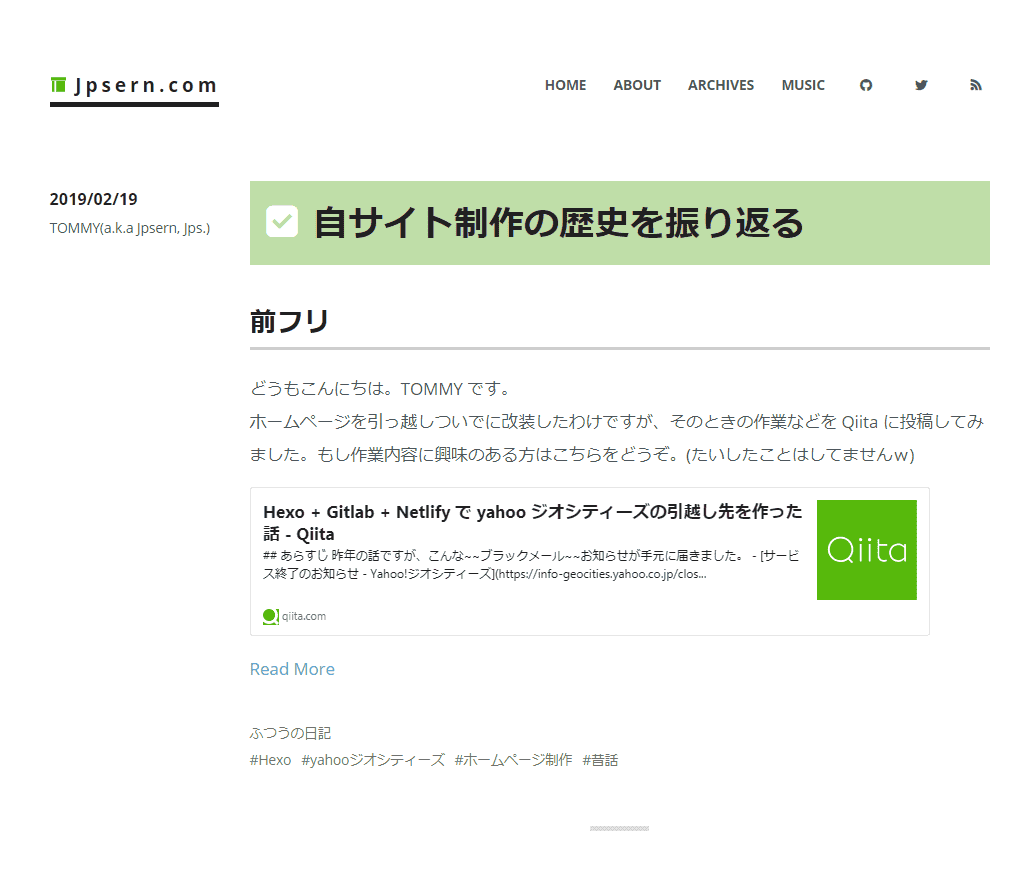The height and width of the screenshot is (887, 1036).
Task: Select the #Hexo tag link
Action: pos(270,760)
